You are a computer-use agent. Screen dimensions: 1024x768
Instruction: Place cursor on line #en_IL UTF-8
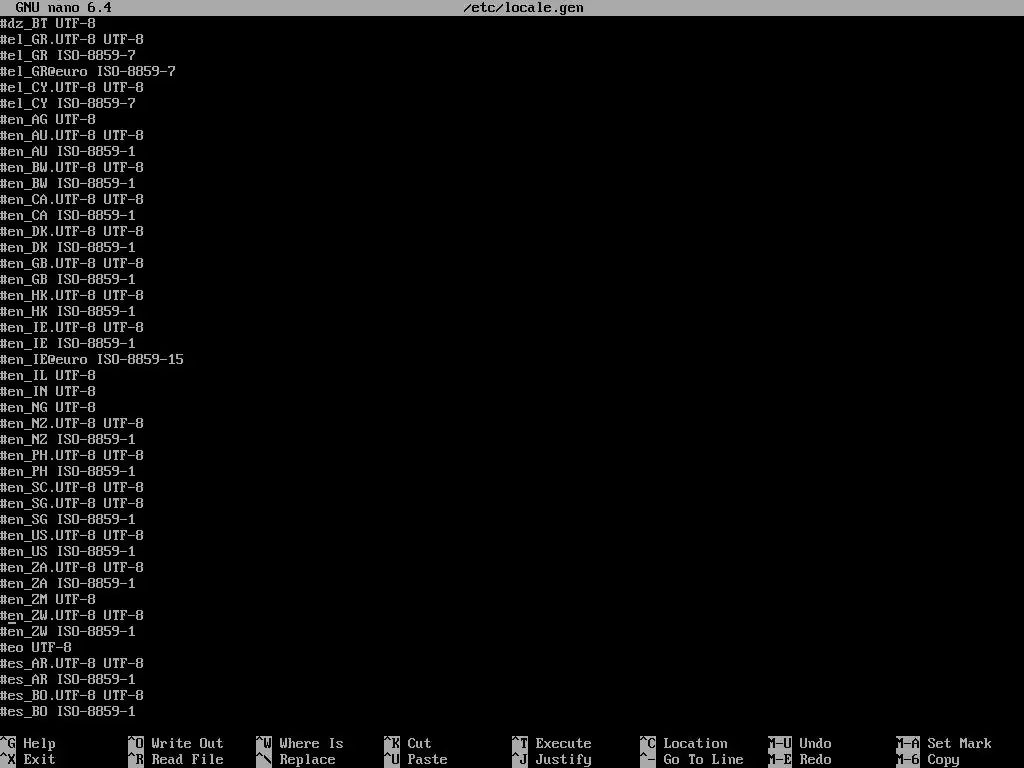[x=48, y=376]
